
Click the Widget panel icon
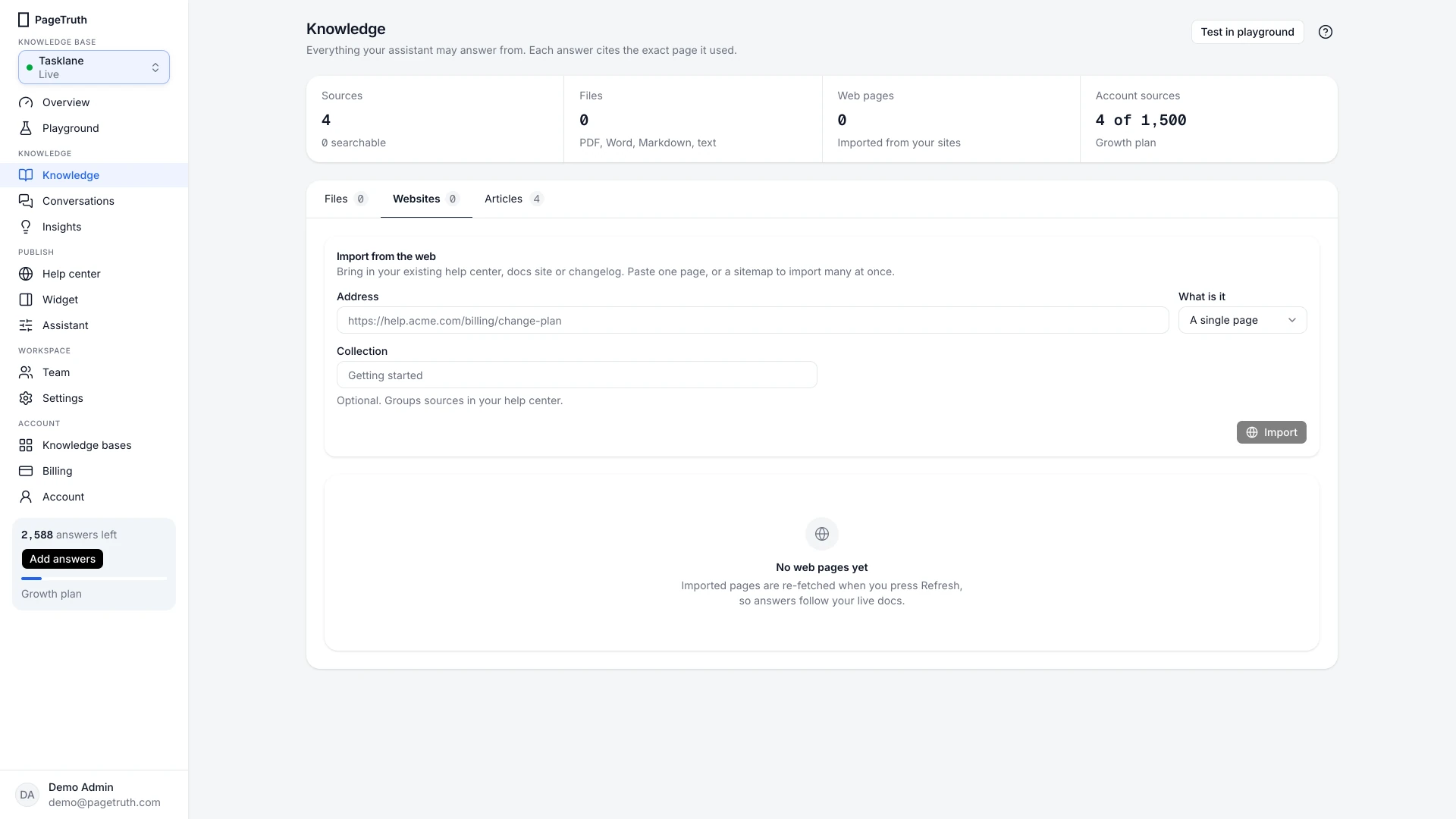click(x=26, y=300)
